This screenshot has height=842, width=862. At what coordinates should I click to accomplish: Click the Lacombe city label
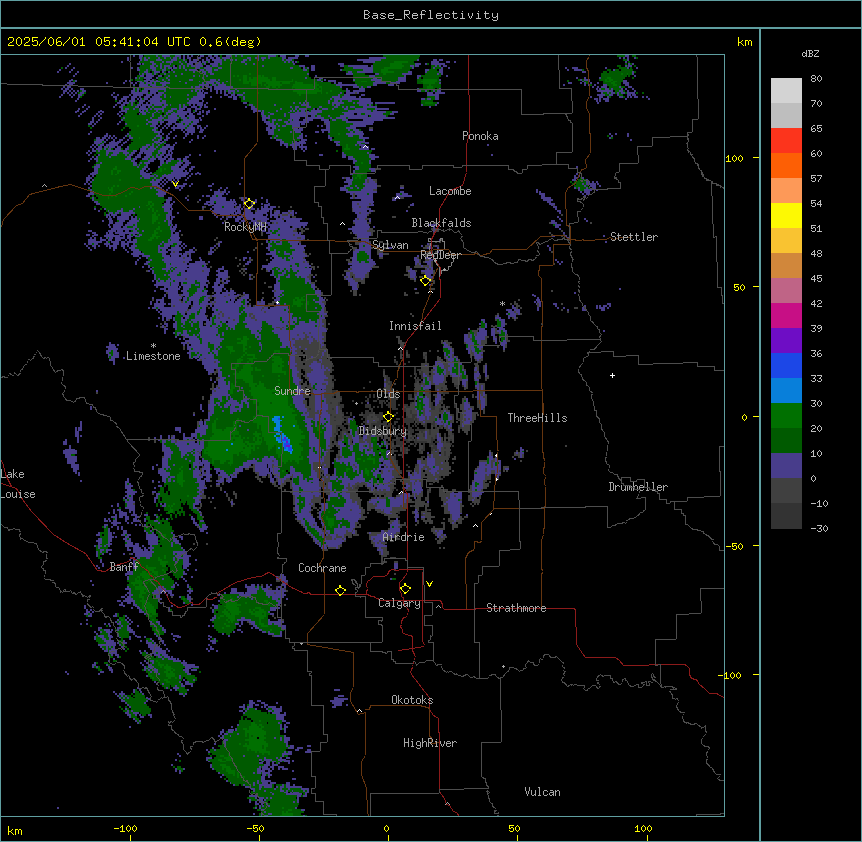450,191
